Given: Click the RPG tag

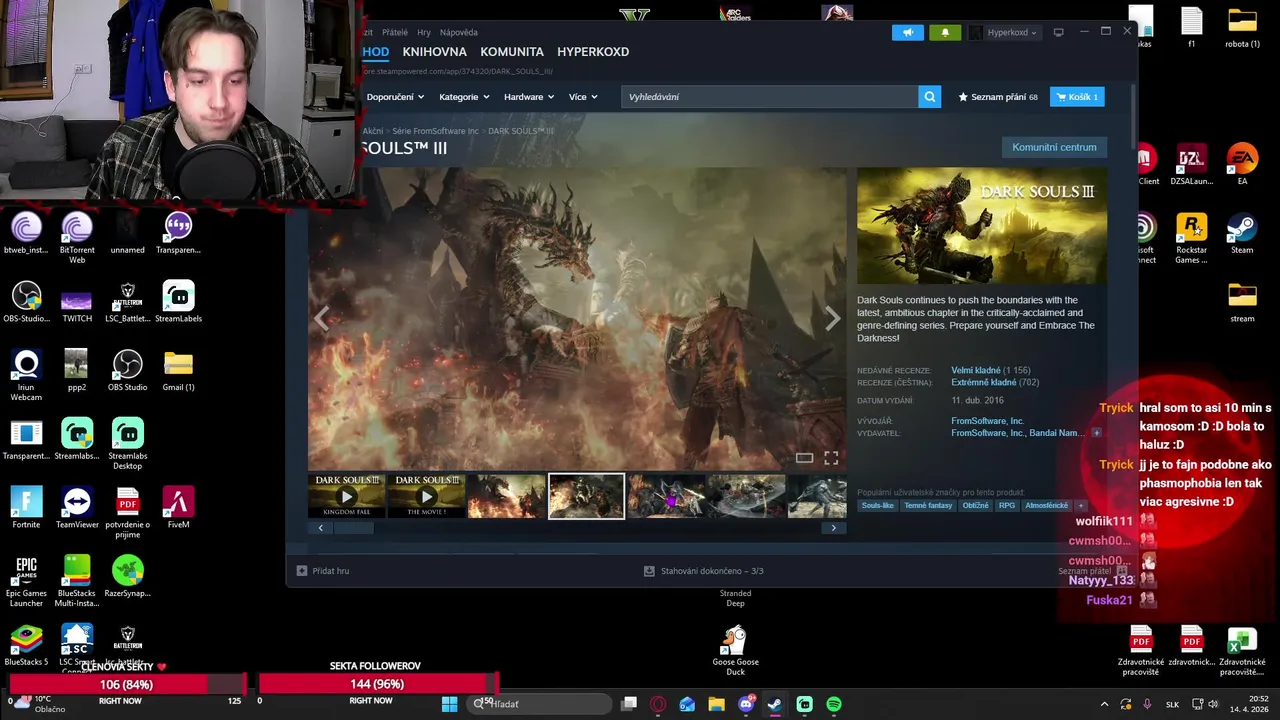Looking at the screenshot, I should [1007, 506].
